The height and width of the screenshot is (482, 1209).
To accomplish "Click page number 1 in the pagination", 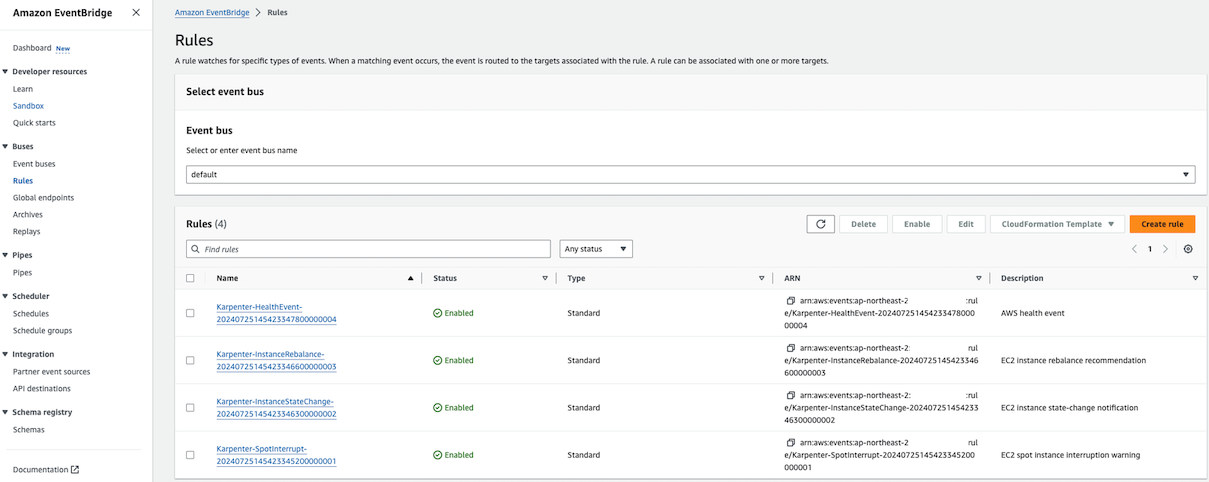I will click(1150, 249).
